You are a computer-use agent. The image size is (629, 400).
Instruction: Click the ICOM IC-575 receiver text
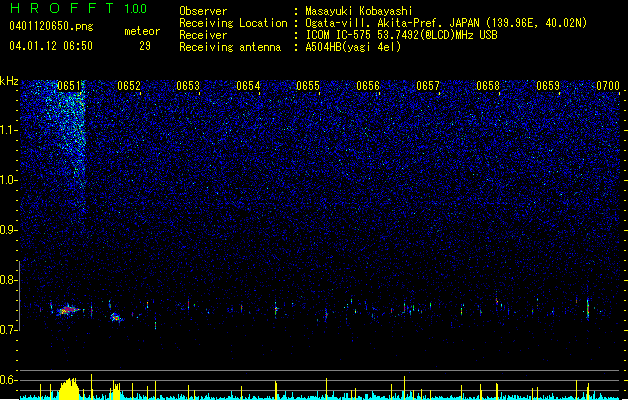click(x=401, y=35)
